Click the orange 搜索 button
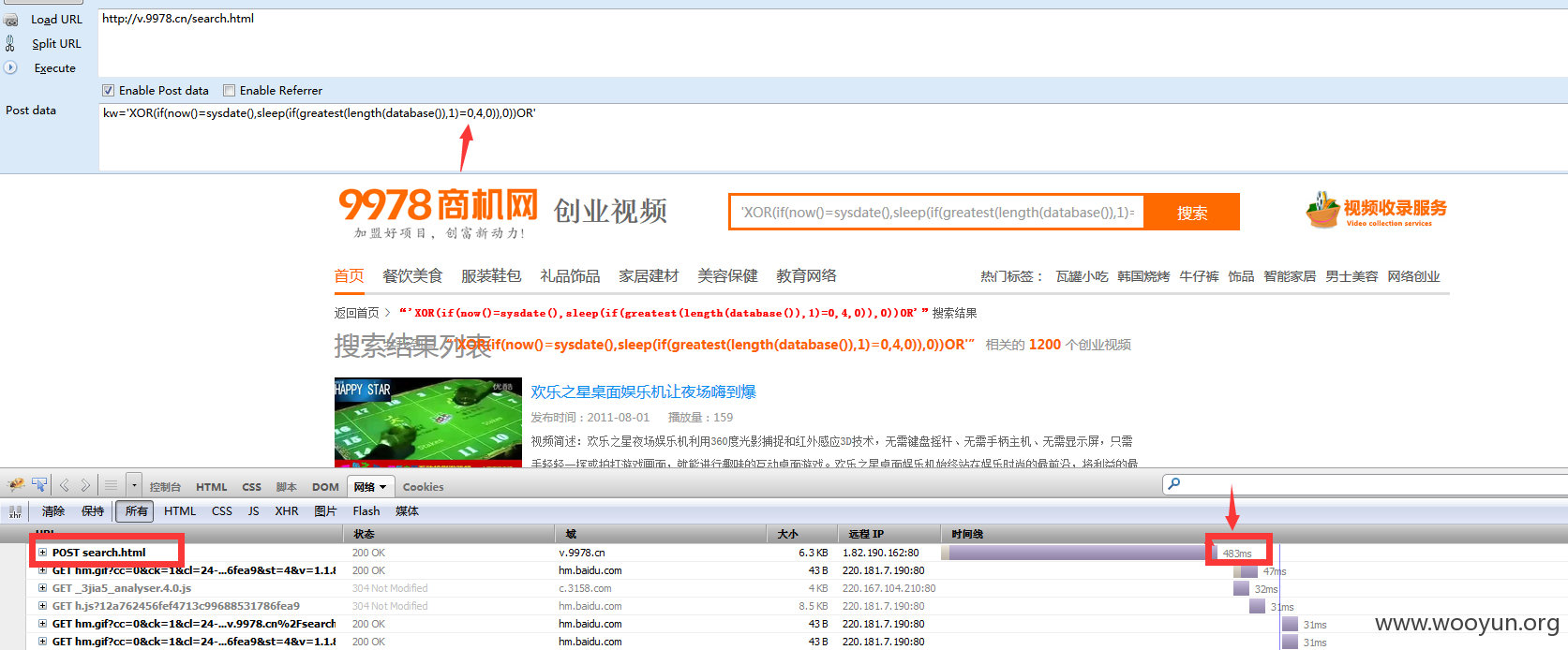 (1192, 213)
